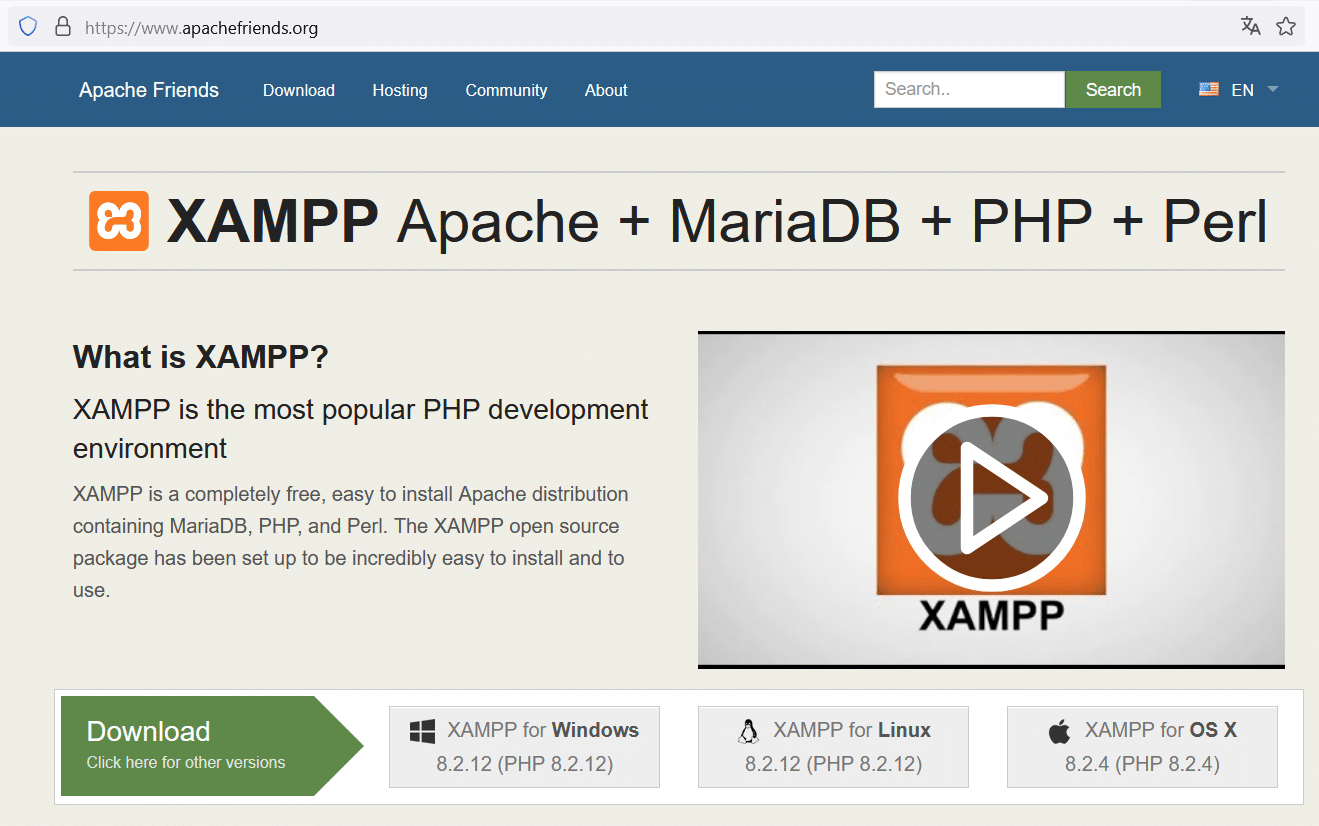This screenshot has width=1319, height=826.
Task: Click Download for other versions banner
Action: [x=212, y=746]
